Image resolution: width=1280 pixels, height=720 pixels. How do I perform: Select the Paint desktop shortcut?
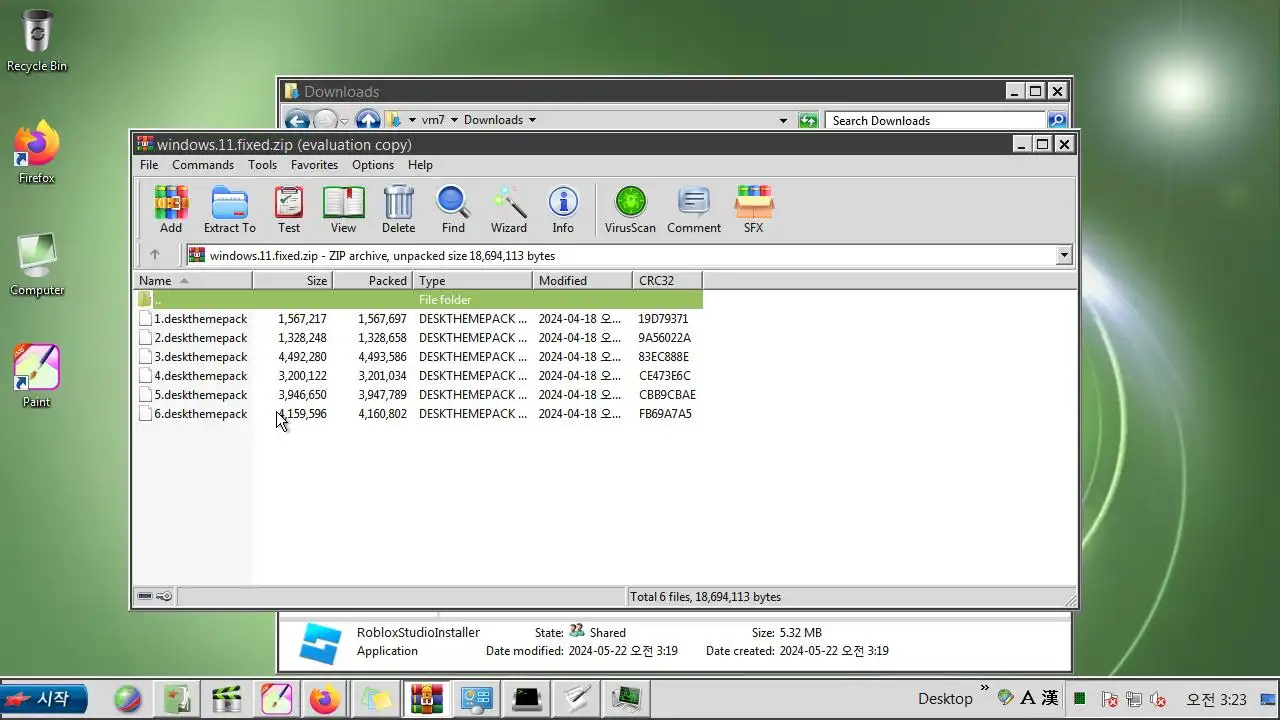[x=37, y=377]
